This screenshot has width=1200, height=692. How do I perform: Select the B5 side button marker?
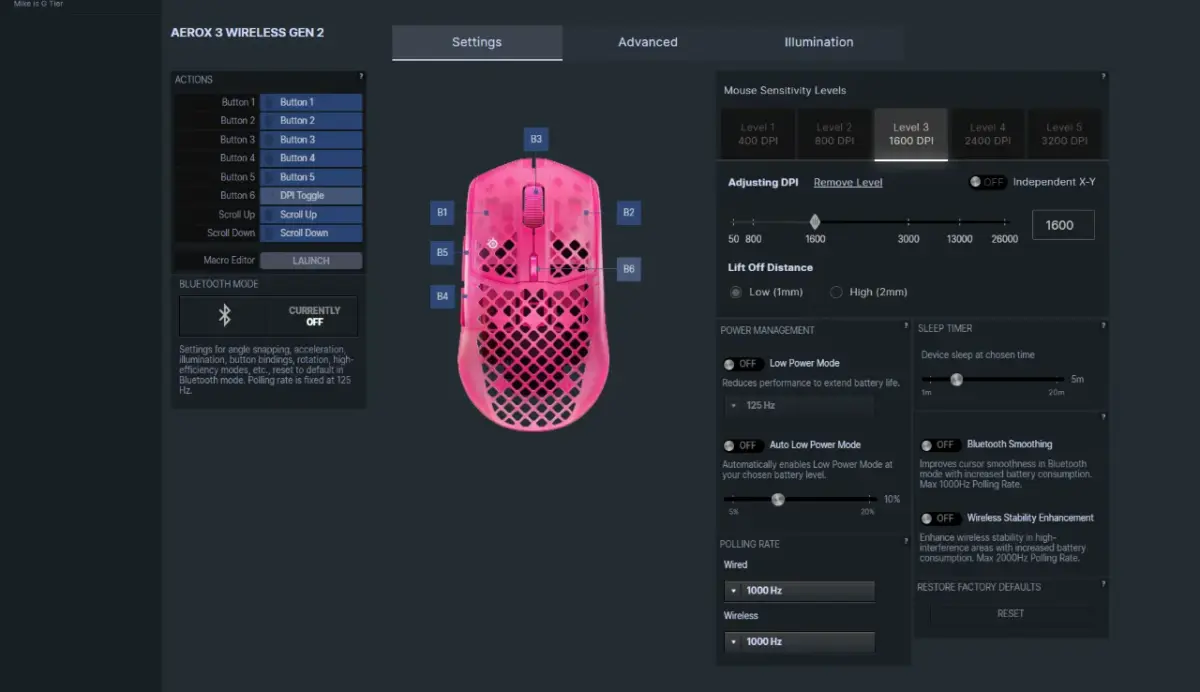(442, 252)
